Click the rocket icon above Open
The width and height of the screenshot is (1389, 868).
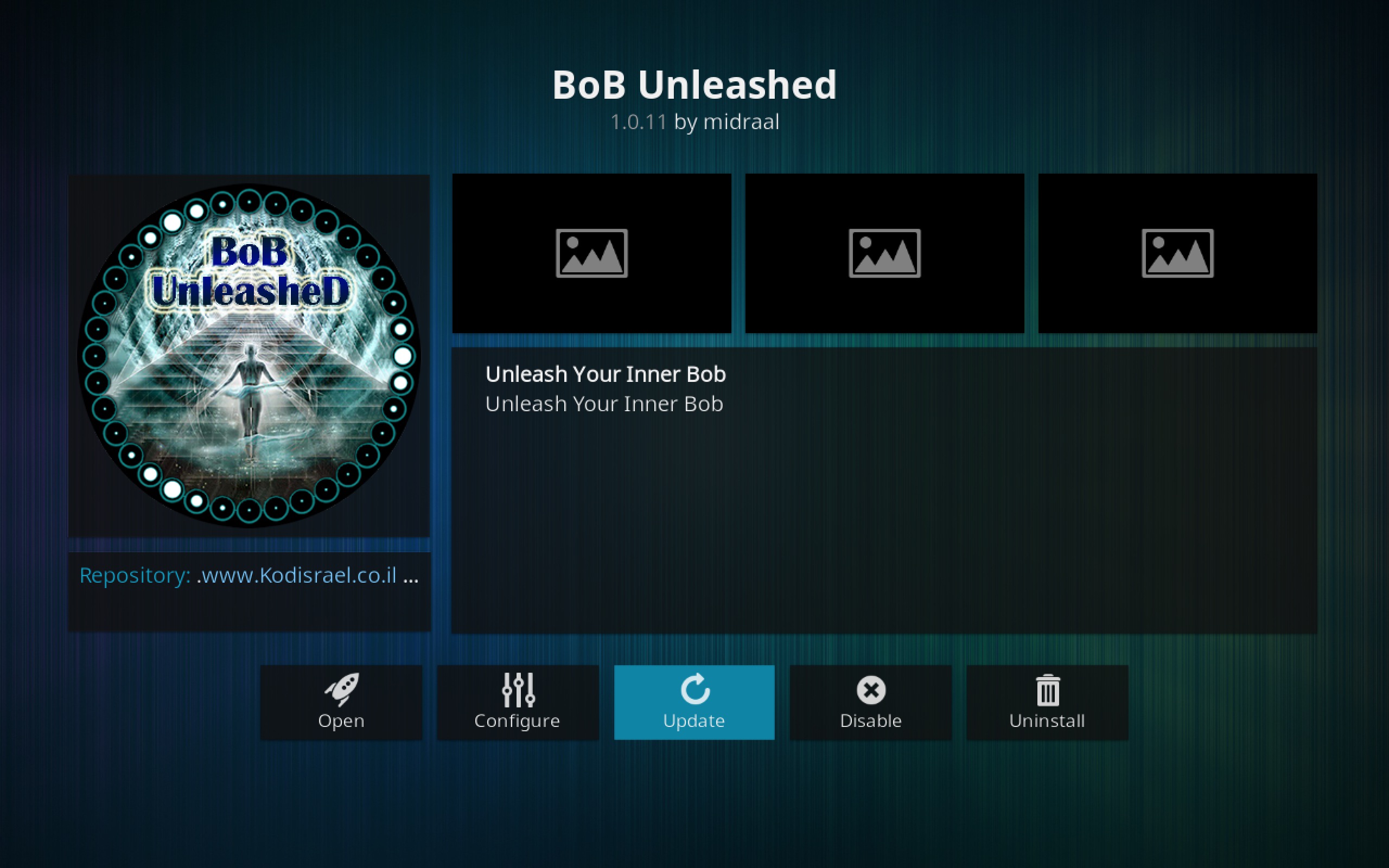pyautogui.click(x=341, y=690)
